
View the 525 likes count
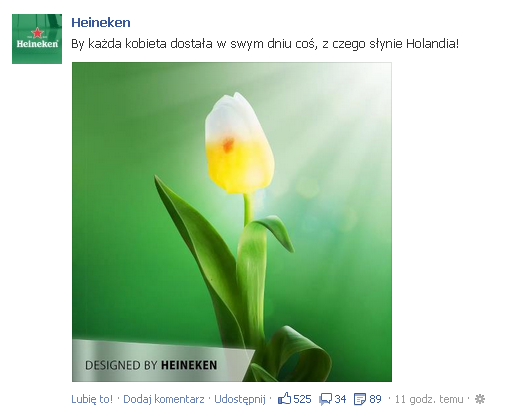click(302, 399)
